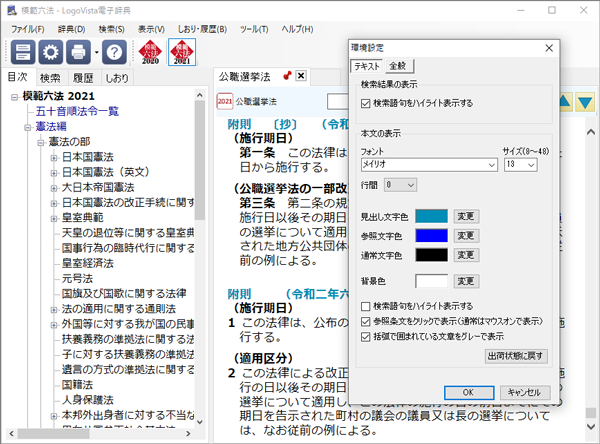Click the search input field beside 公職選挙法
The image size is (600, 444).
(x=338, y=102)
